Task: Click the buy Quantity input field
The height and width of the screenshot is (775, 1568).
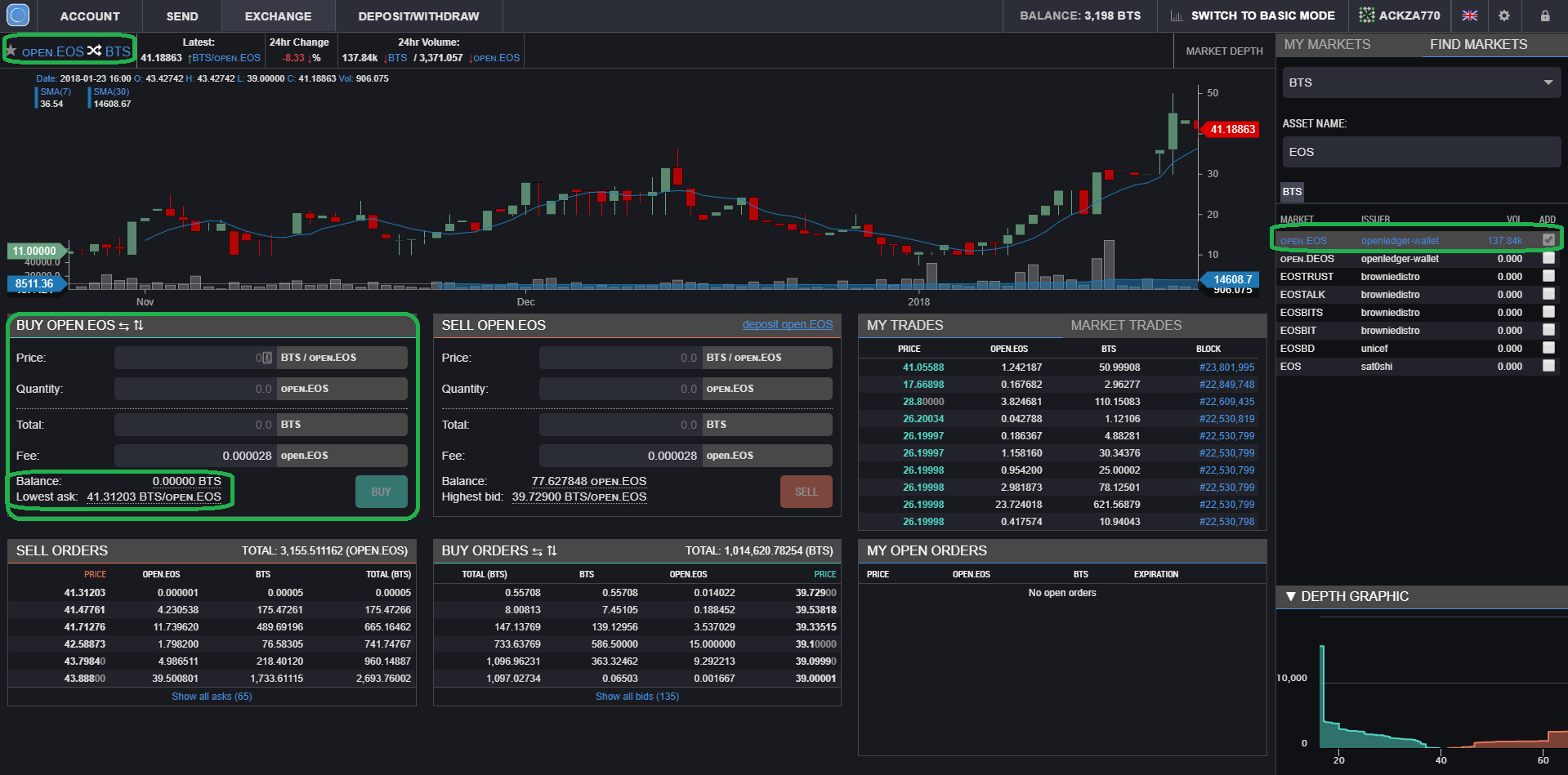Action: [194, 389]
